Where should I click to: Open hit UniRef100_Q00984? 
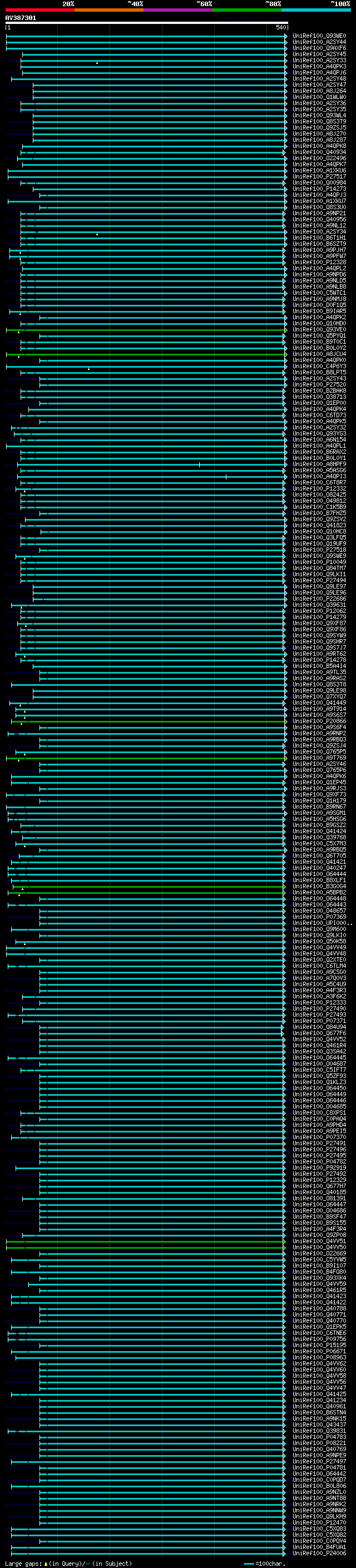[319, 182]
